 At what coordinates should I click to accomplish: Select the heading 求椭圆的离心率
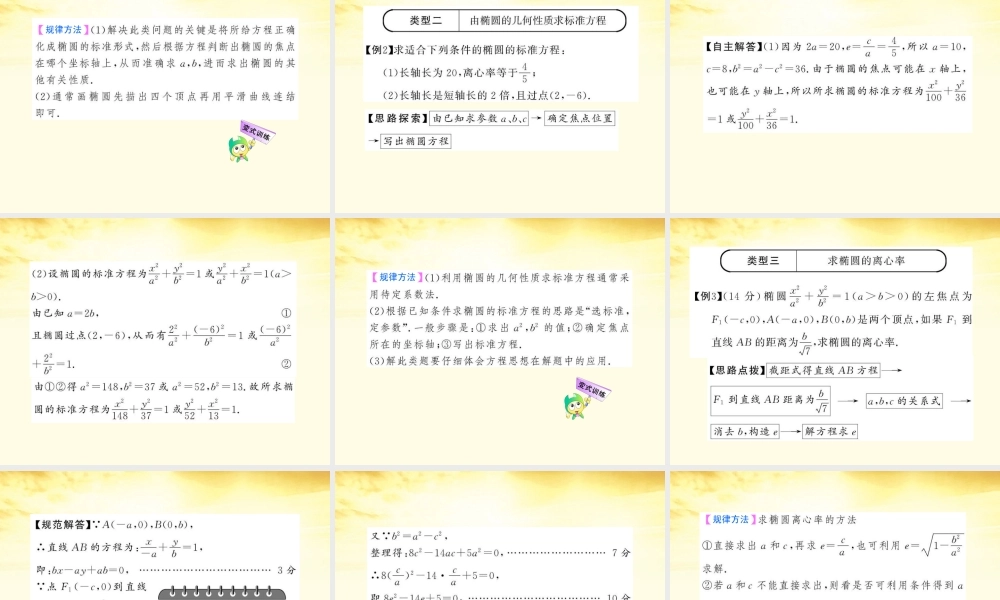pyautogui.click(x=866, y=261)
